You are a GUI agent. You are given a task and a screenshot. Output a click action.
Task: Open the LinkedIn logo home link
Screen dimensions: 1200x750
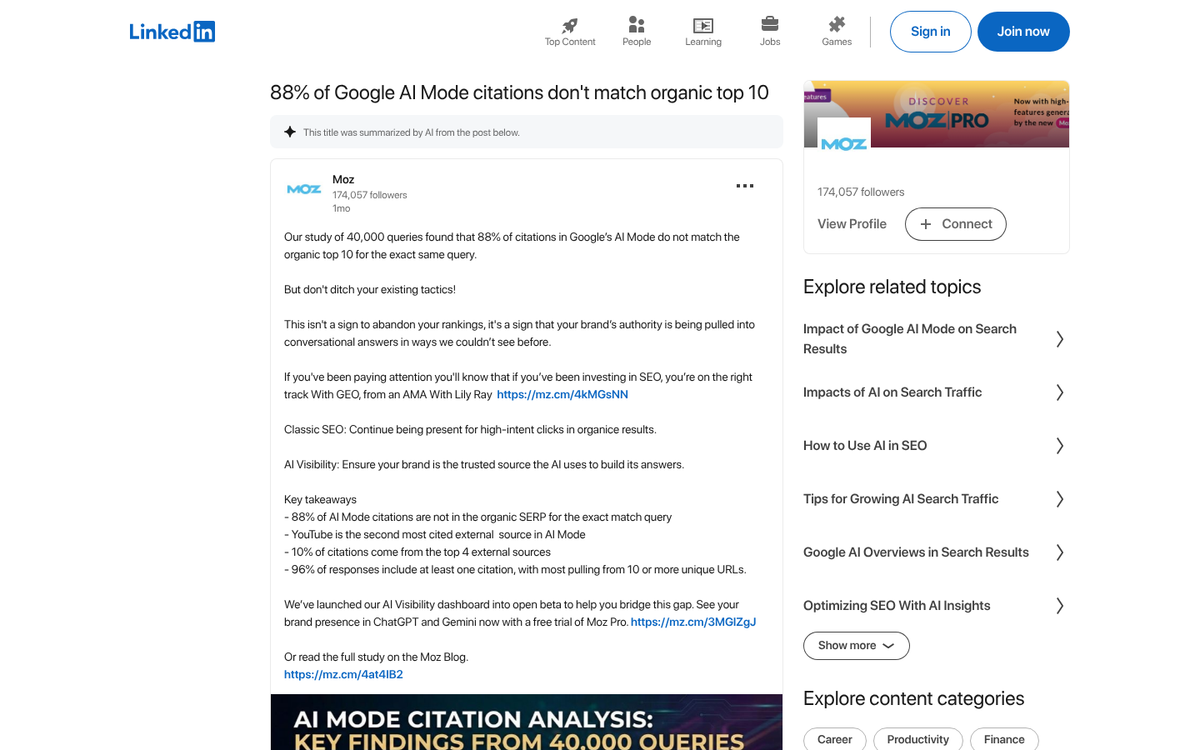pyautogui.click(x=172, y=31)
